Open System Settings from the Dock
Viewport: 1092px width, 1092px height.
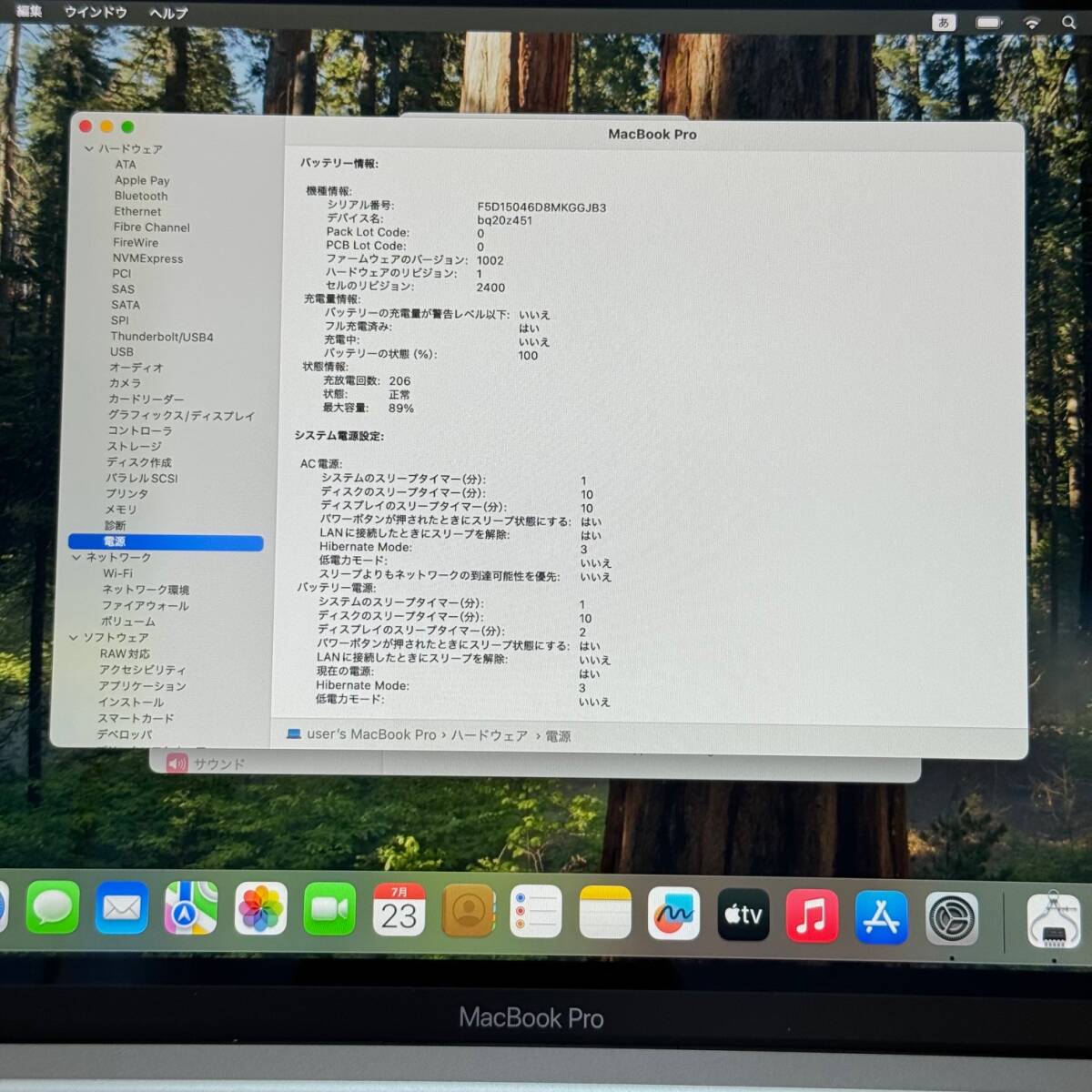(952, 918)
